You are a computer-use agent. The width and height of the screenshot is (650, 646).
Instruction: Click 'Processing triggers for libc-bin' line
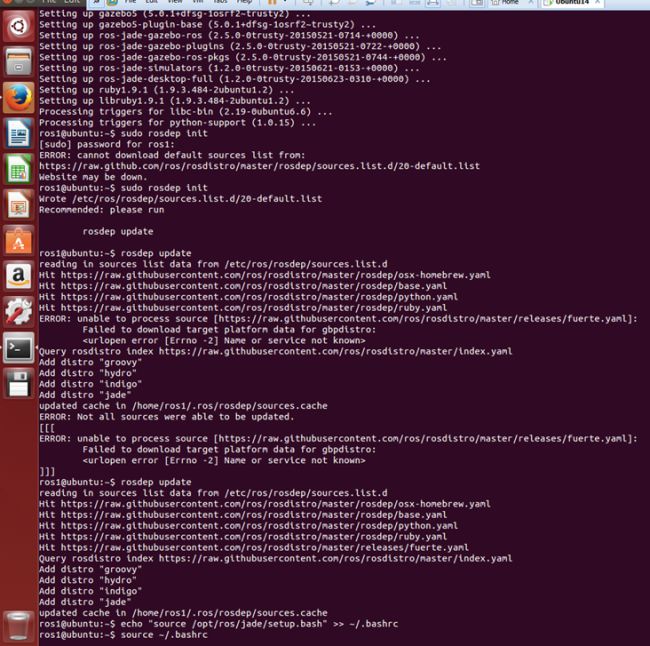click(x=186, y=112)
